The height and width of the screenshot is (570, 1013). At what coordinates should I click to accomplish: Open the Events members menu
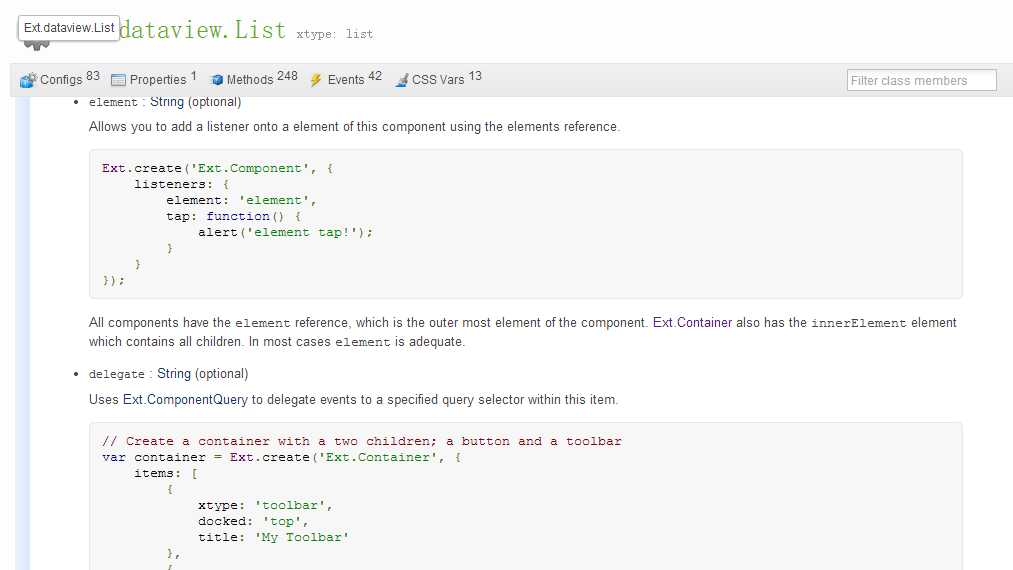click(x=346, y=79)
